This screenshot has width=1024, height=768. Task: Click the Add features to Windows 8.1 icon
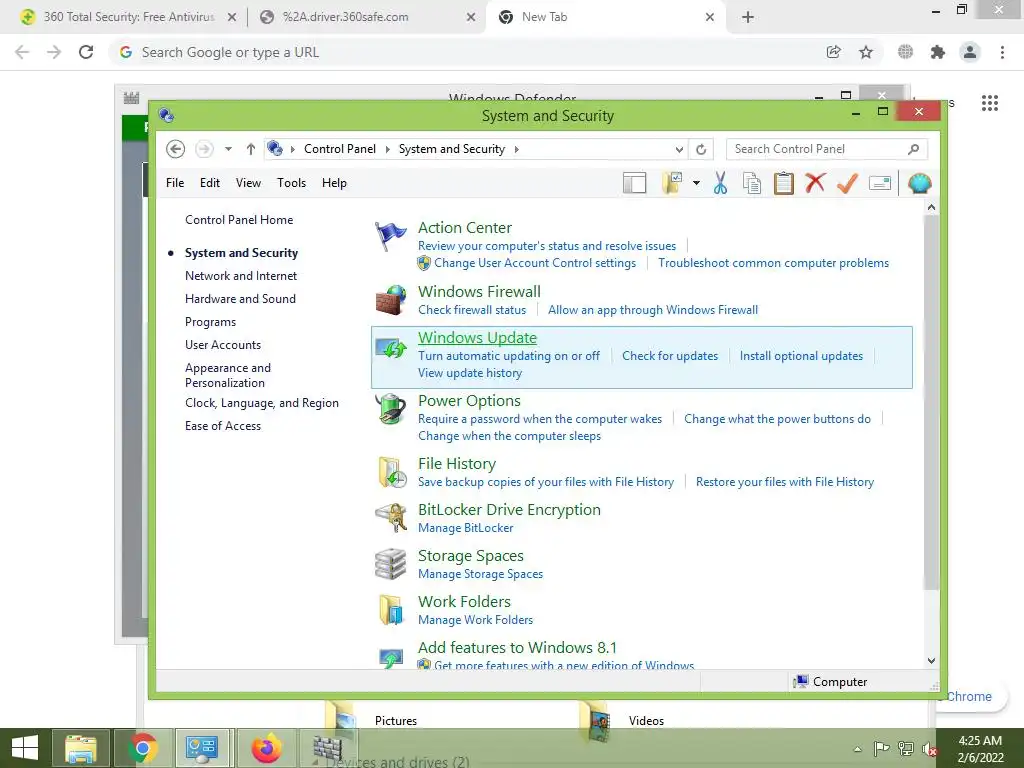(x=391, y=658)
